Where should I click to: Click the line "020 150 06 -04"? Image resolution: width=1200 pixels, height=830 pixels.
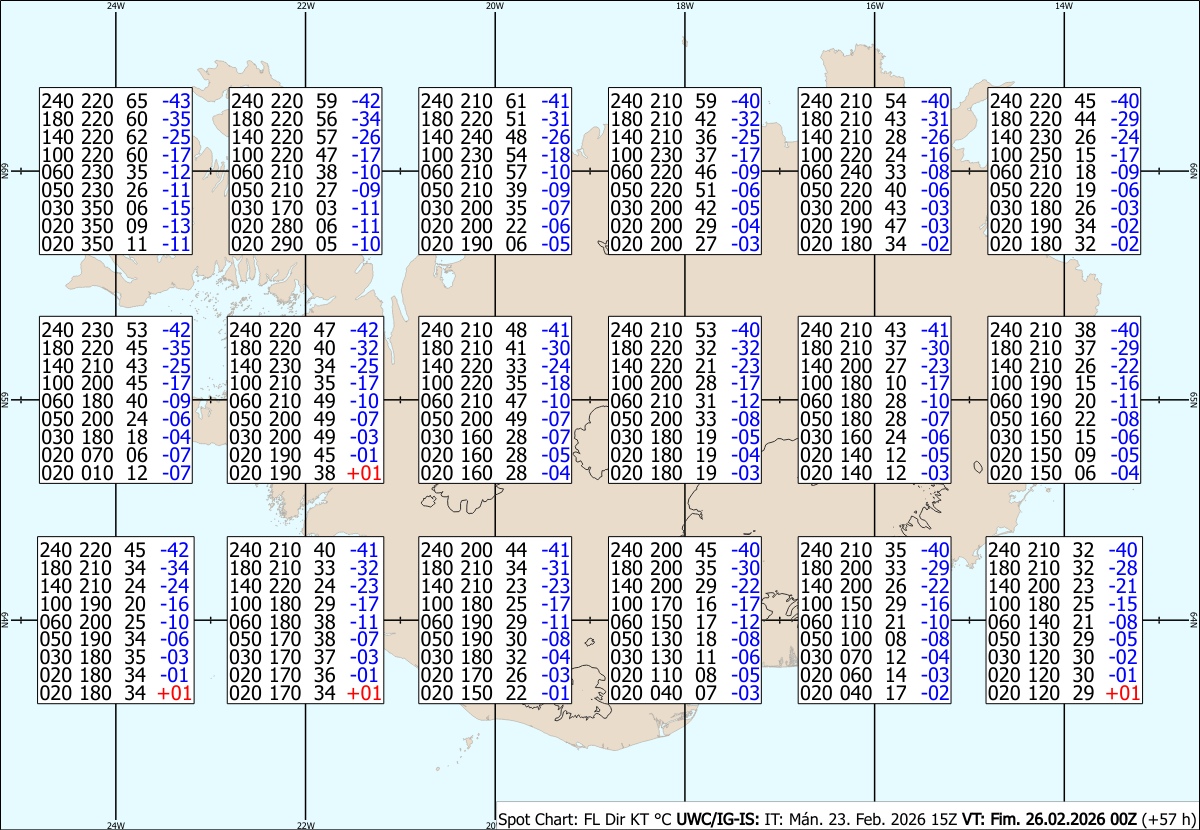point(1065,473)
